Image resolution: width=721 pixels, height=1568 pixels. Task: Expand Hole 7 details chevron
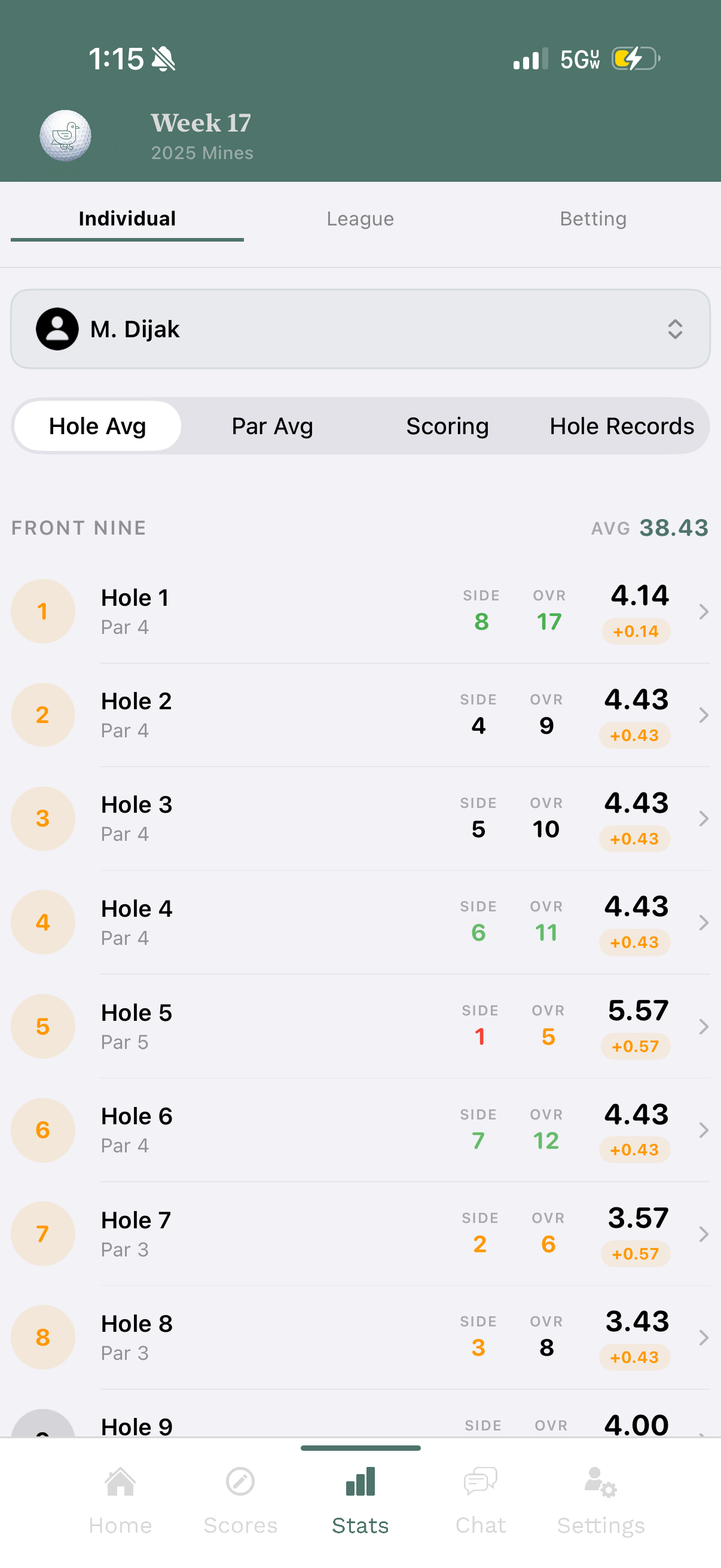pyautogui.click(x=704, y=1234)
